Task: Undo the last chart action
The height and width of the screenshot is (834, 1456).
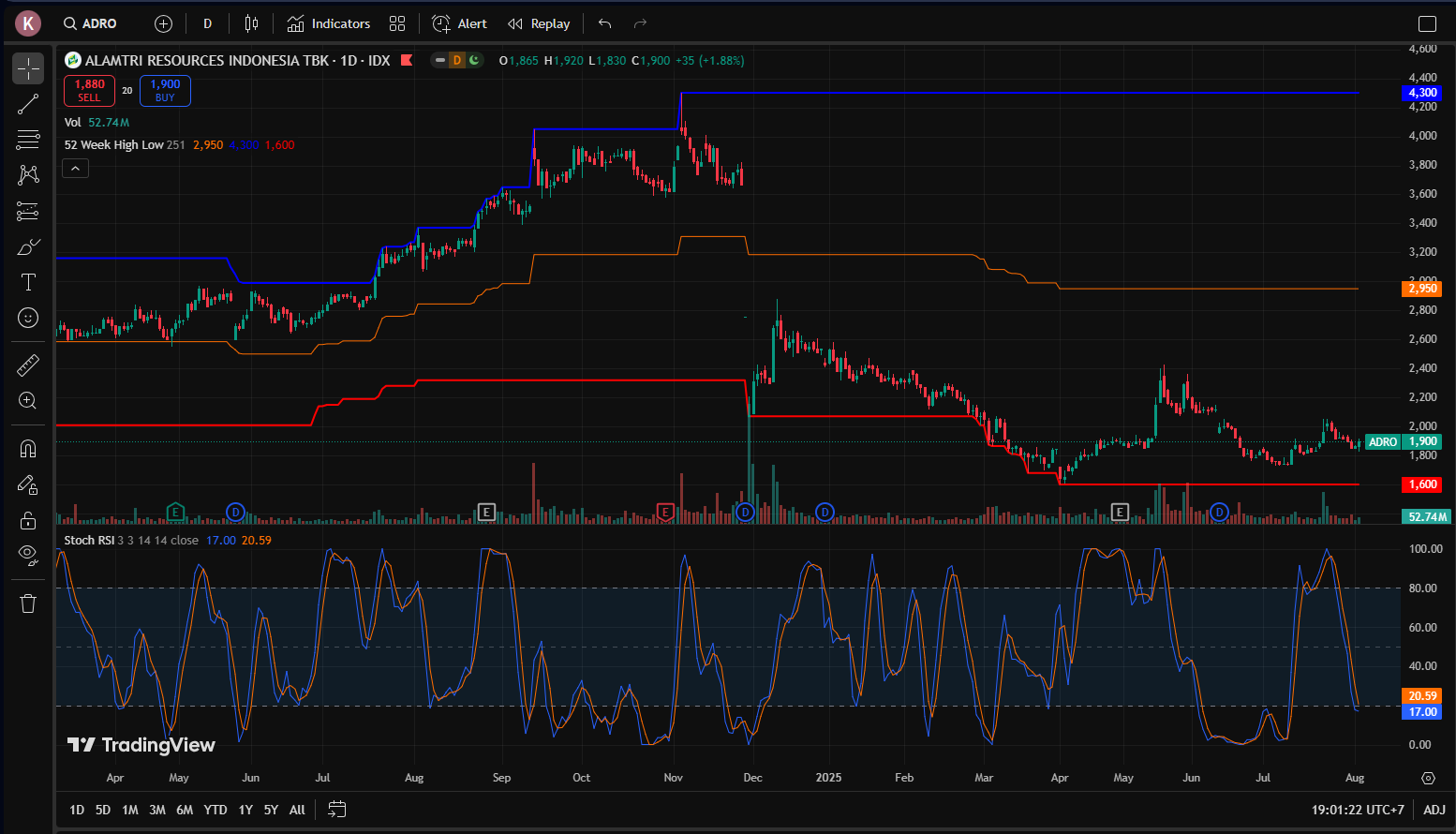Action: pyautogui.click(x=604, y=23)
